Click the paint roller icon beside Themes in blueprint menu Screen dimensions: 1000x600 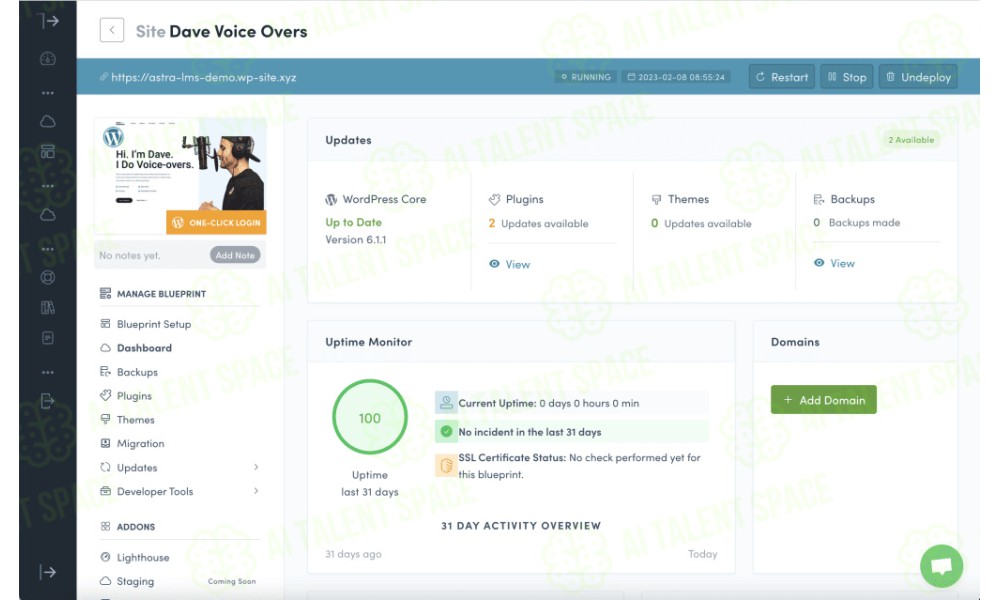(105, 419)
